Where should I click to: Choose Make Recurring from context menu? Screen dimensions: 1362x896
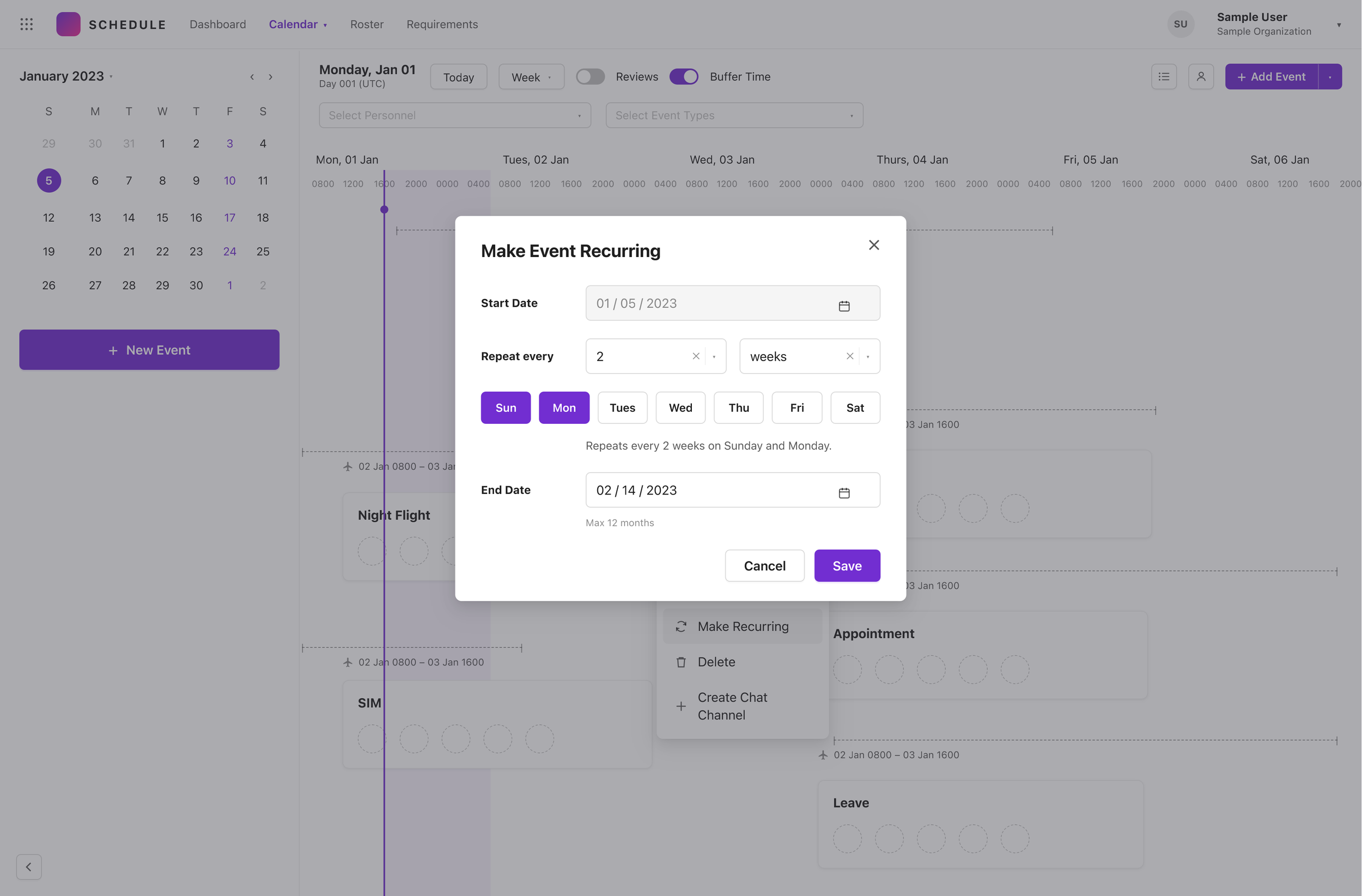(x=742, y=626)
